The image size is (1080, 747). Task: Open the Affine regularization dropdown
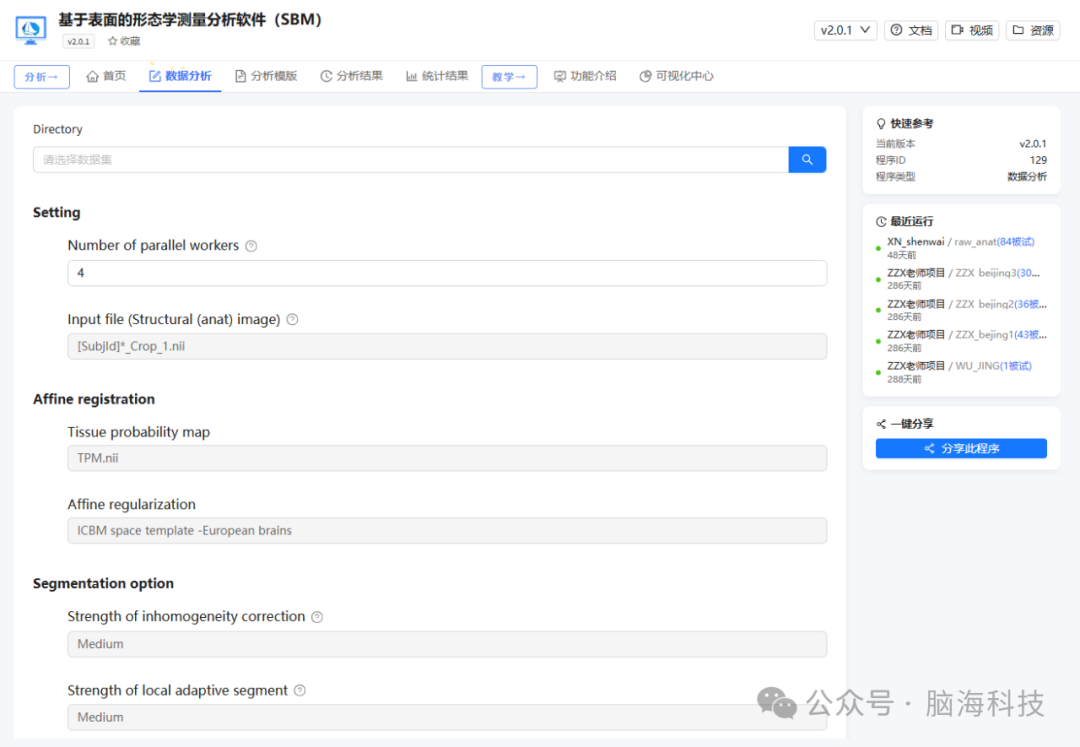tap(447, 531)
